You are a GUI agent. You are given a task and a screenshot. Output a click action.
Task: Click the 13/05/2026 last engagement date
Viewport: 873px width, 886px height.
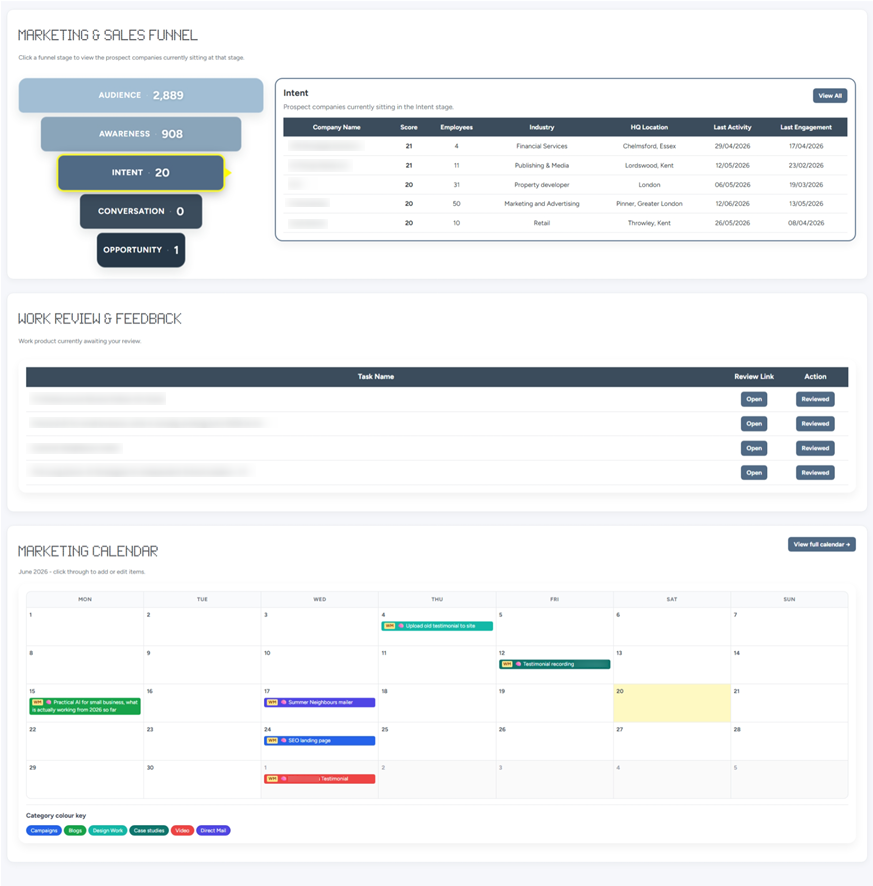click(x=806, y=203)
